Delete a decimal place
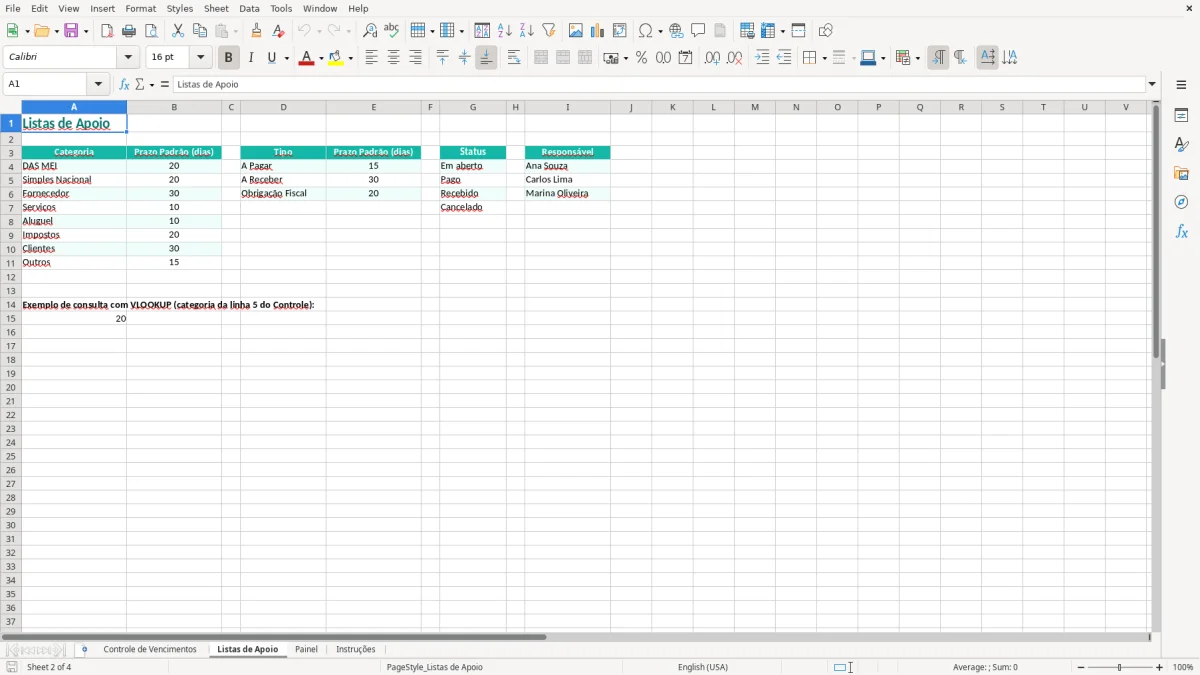Viewport: 1200px width, 675px height. 734,58
